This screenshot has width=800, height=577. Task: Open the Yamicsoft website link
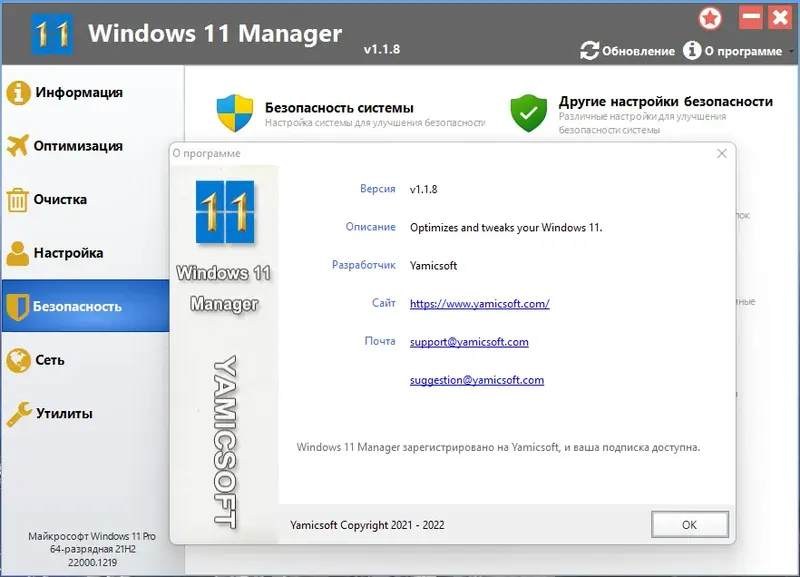point(478,303)
